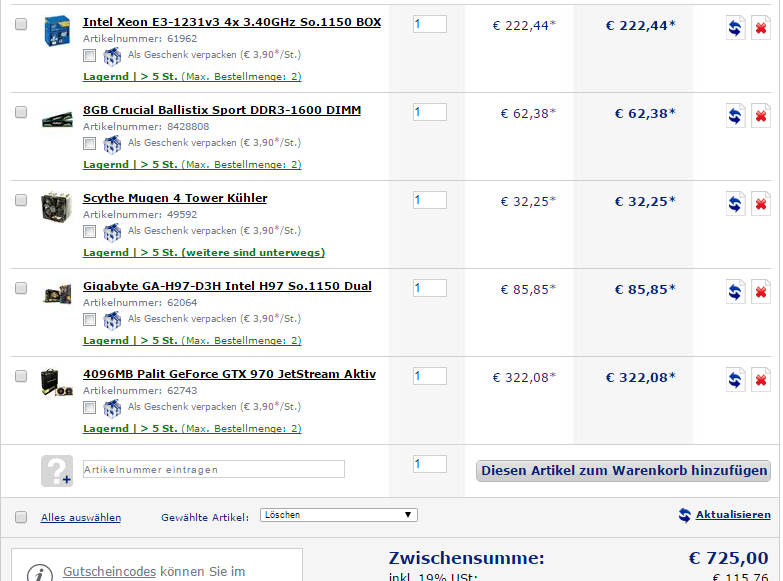
Task: Delete the Palit GeForce GTX 970 item
Action: (761, 380)
